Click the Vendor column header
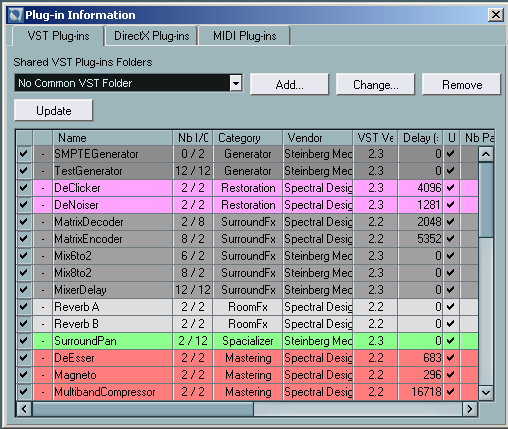This screenshot has width=508, height=429. (318, 138)
